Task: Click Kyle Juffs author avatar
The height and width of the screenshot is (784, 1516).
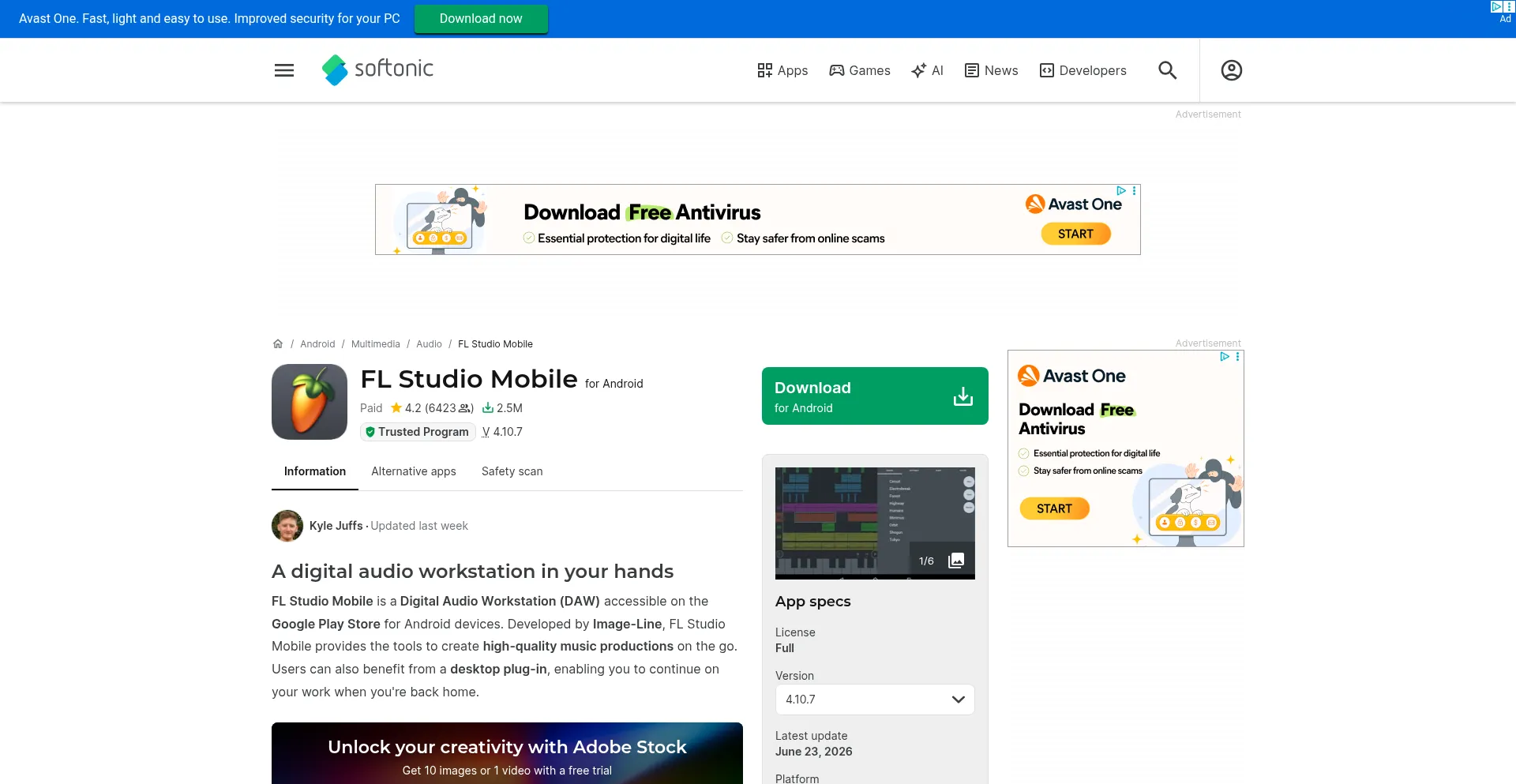Action: tap(287, 526)
